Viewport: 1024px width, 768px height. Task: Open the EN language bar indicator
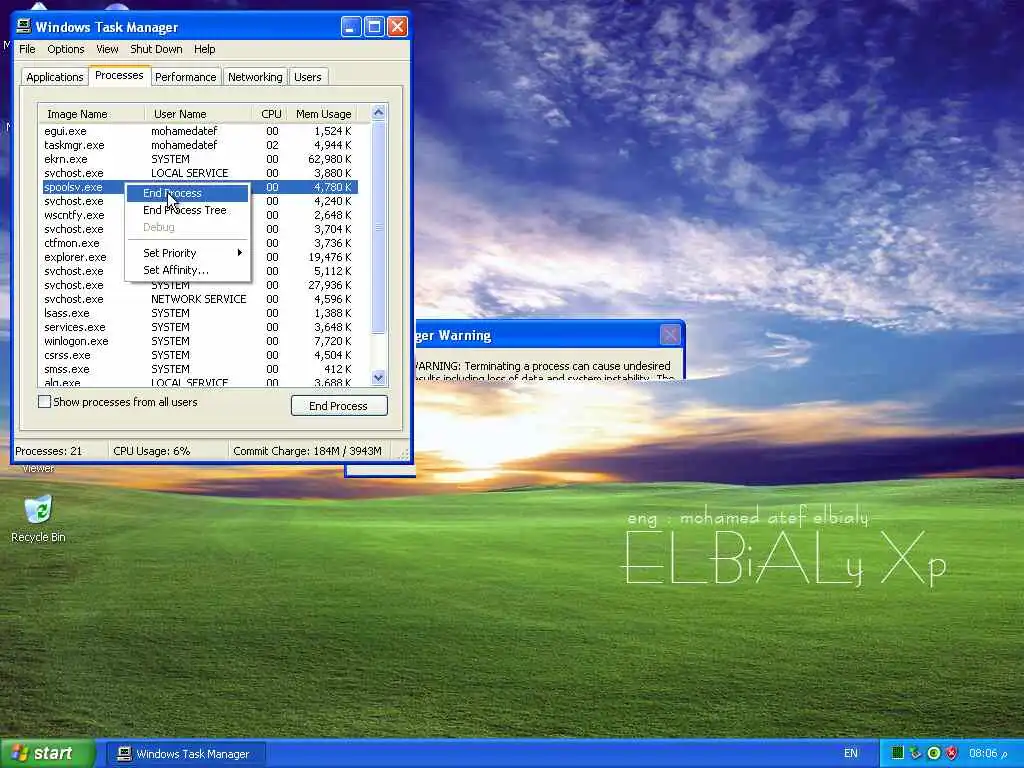point(851,753)
